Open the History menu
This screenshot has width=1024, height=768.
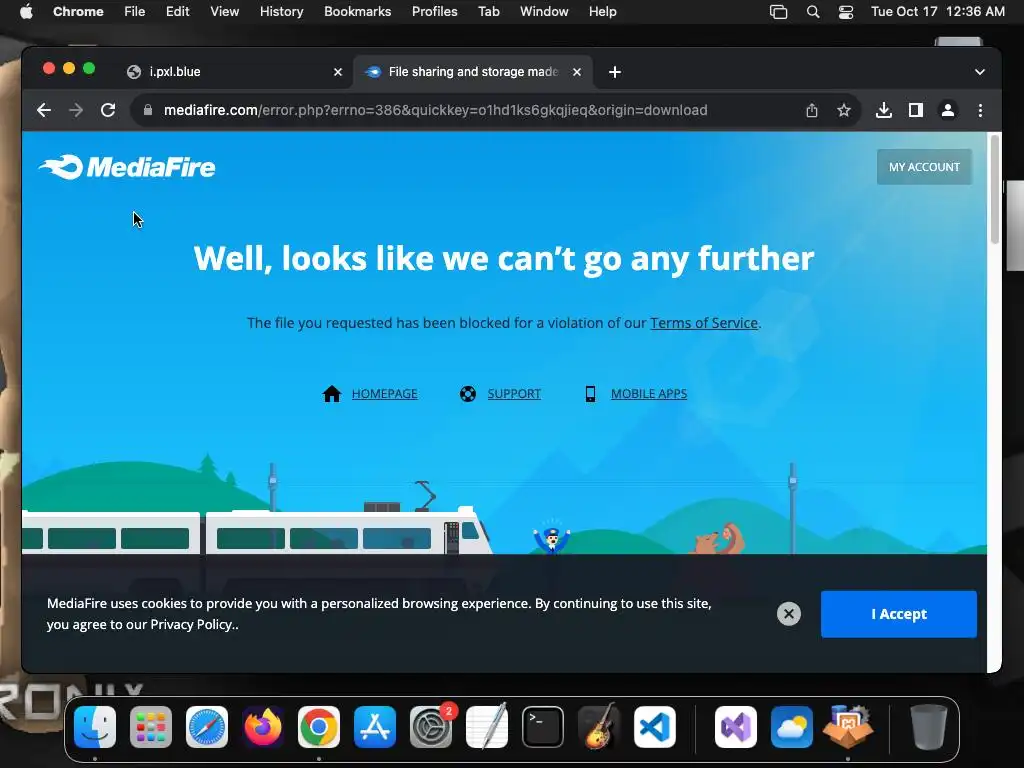pyautogui.click(x=281, y=12)
